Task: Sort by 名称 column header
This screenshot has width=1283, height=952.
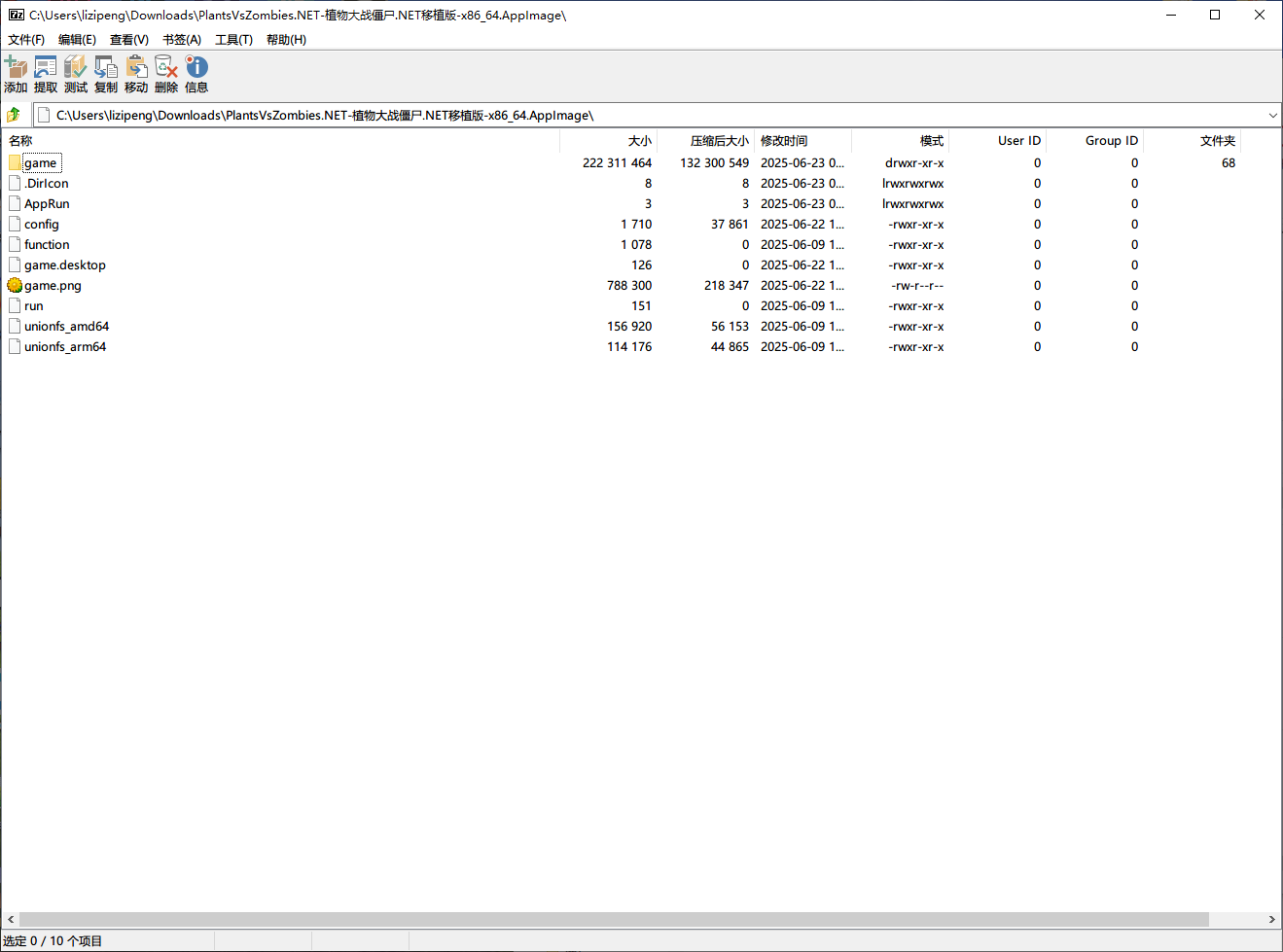Action: coord(281,141)
